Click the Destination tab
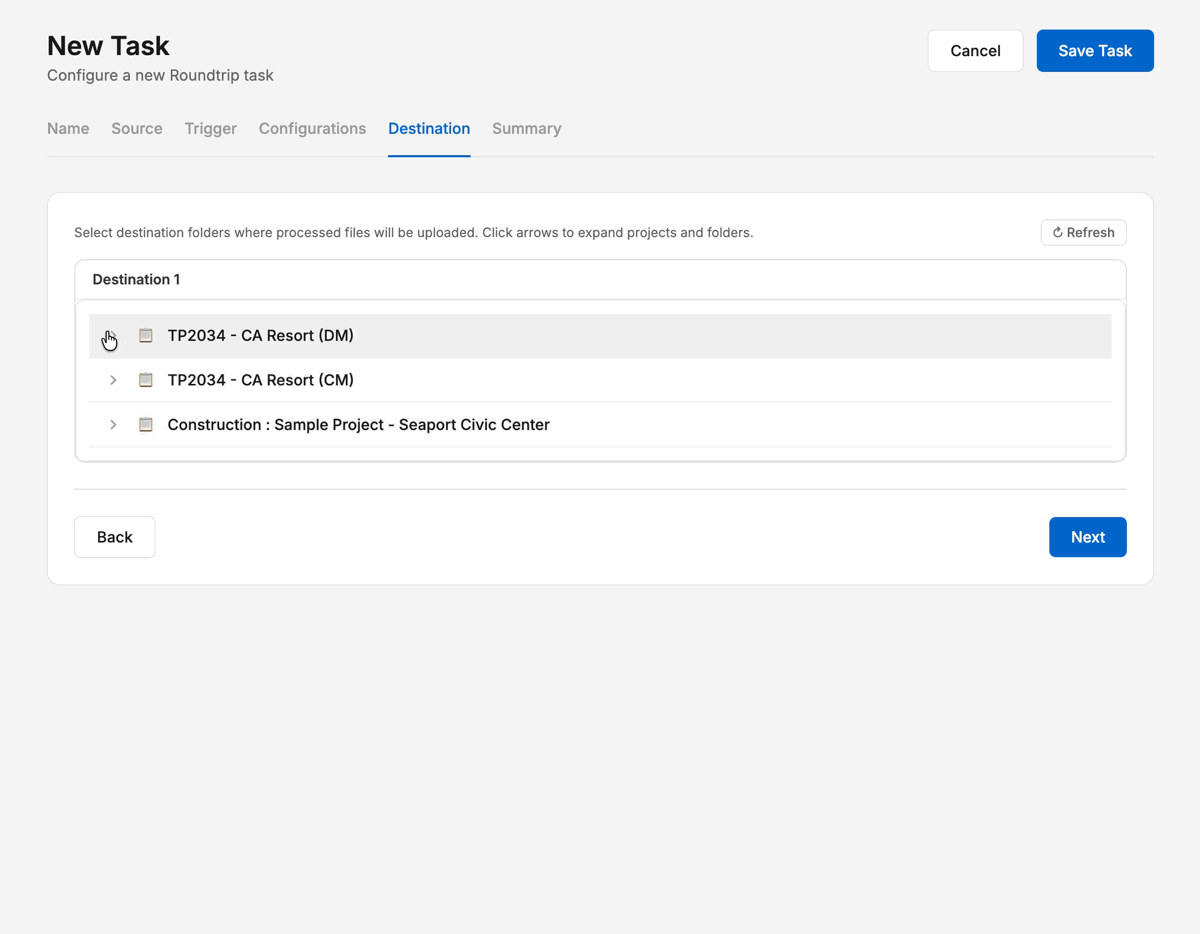The image size is (1200, 934). (x=429, y=129)
